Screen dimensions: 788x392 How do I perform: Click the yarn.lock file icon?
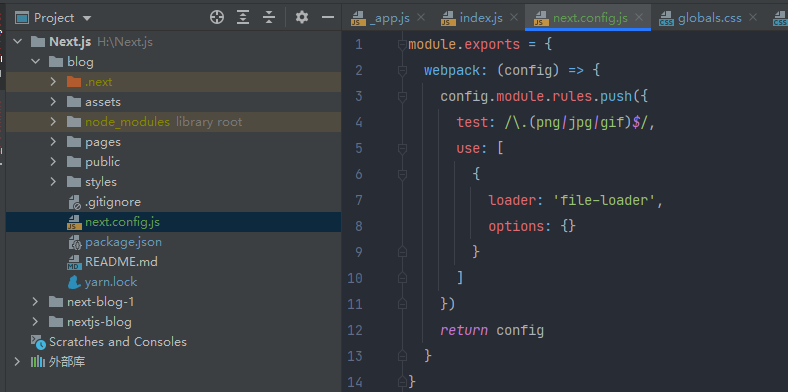74,282
